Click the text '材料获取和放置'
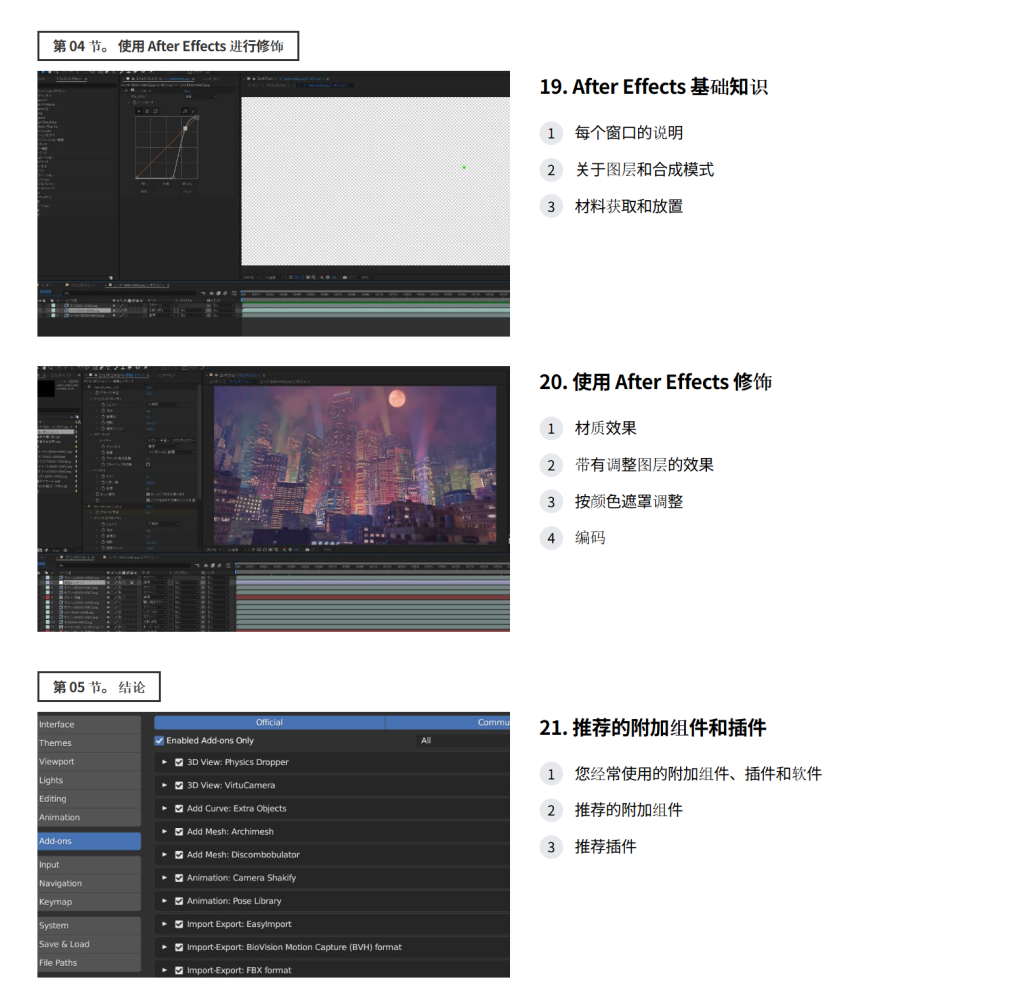1024x994 pixels. [x=629, y=206]
